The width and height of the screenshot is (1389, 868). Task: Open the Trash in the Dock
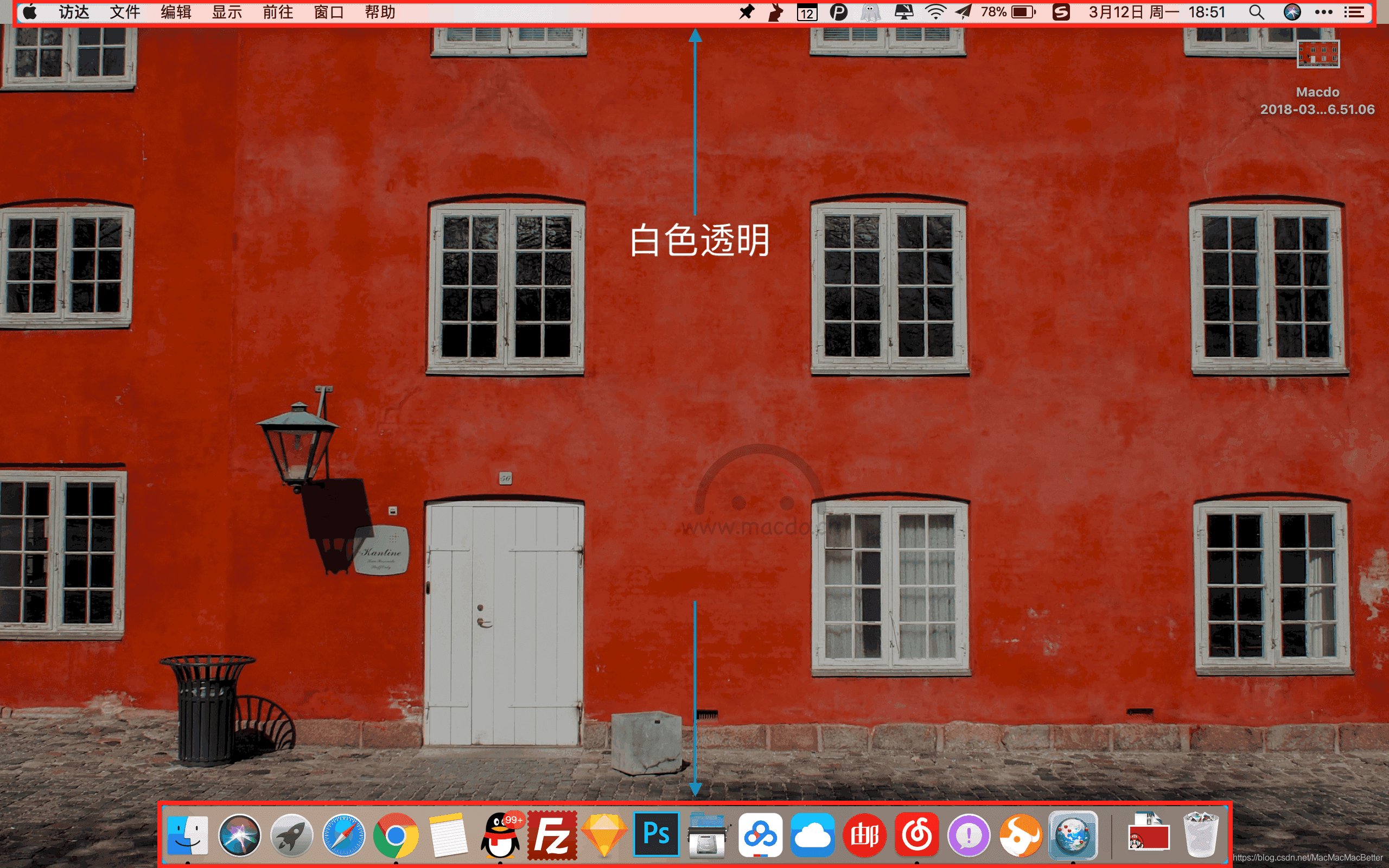pyautogui.click(x=1200, y=835)
